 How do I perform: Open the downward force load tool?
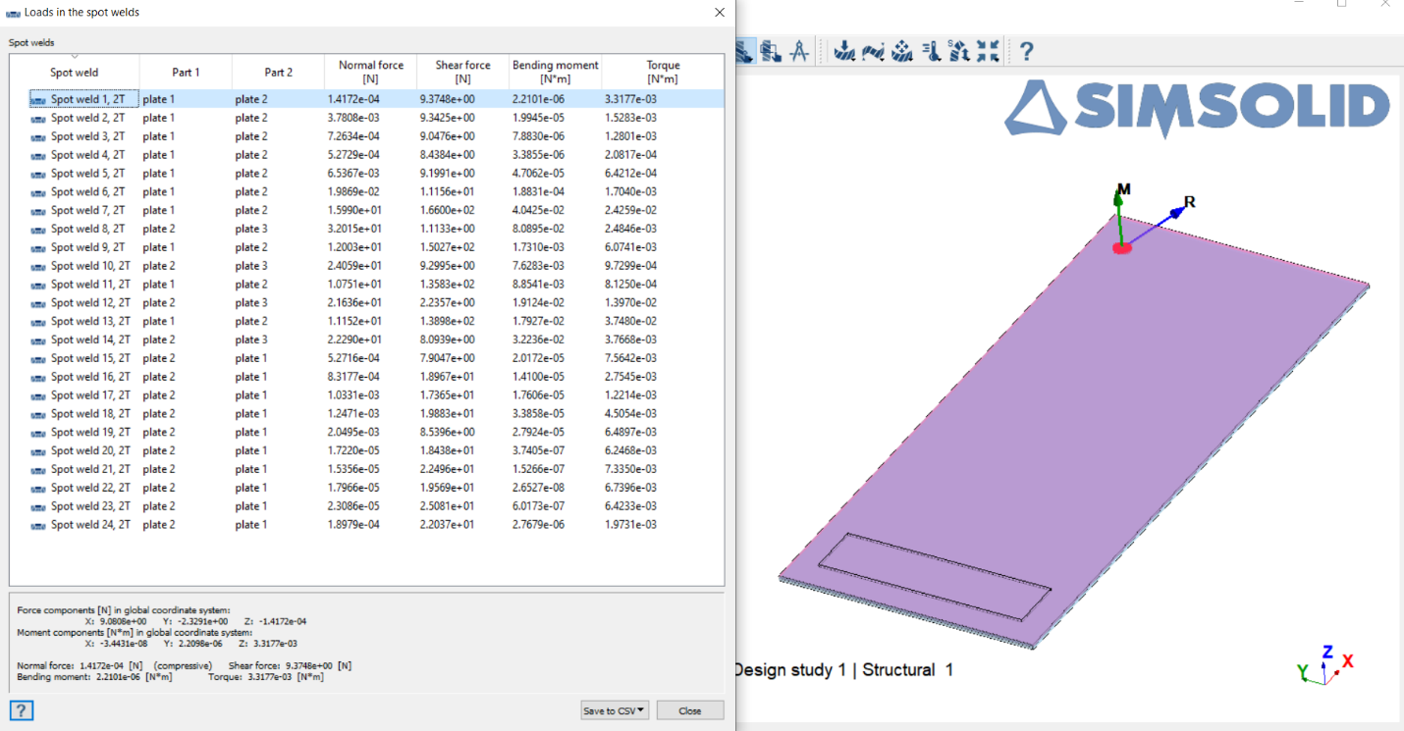tap(845, 51)
